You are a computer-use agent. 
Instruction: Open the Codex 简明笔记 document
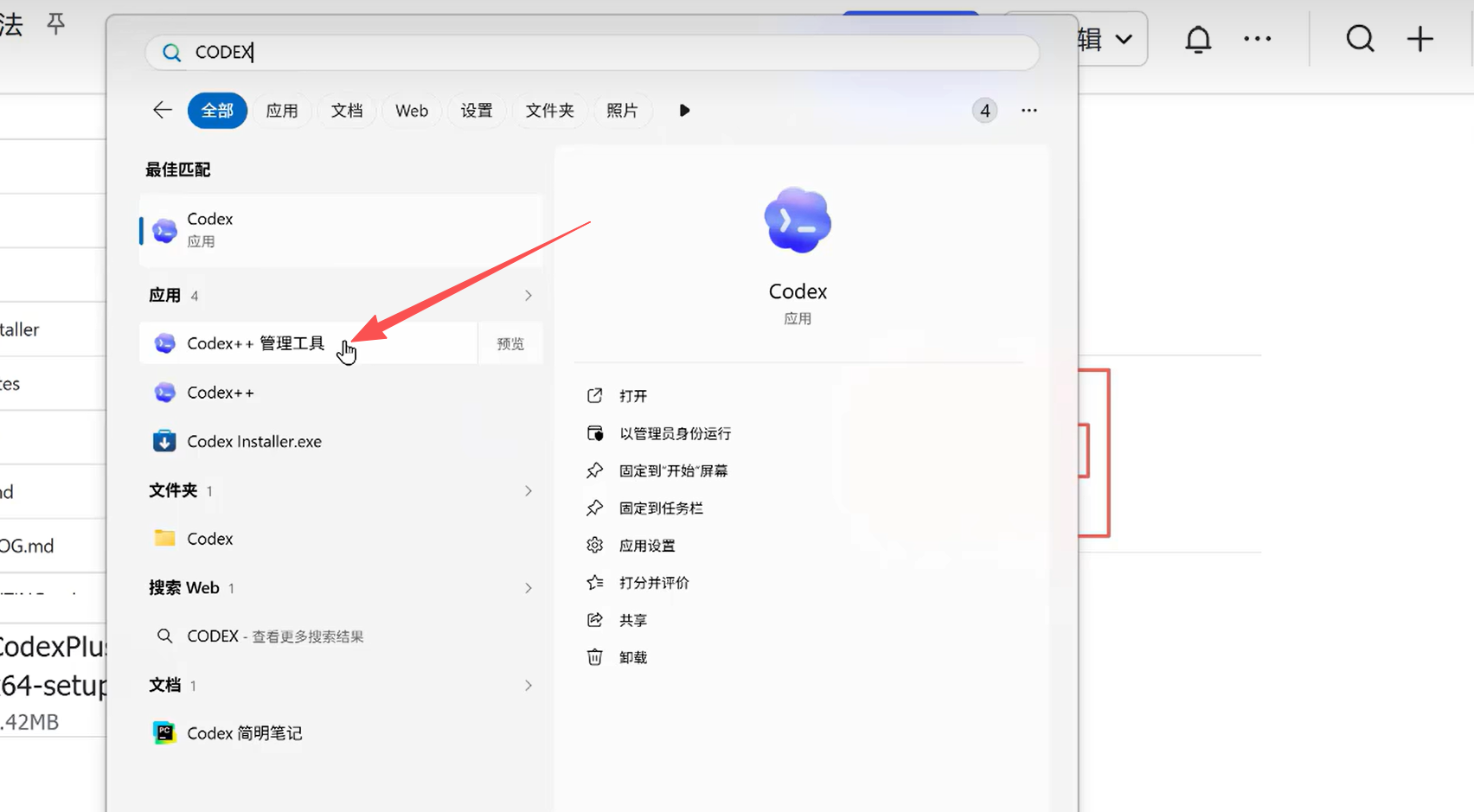click(341, 733)
